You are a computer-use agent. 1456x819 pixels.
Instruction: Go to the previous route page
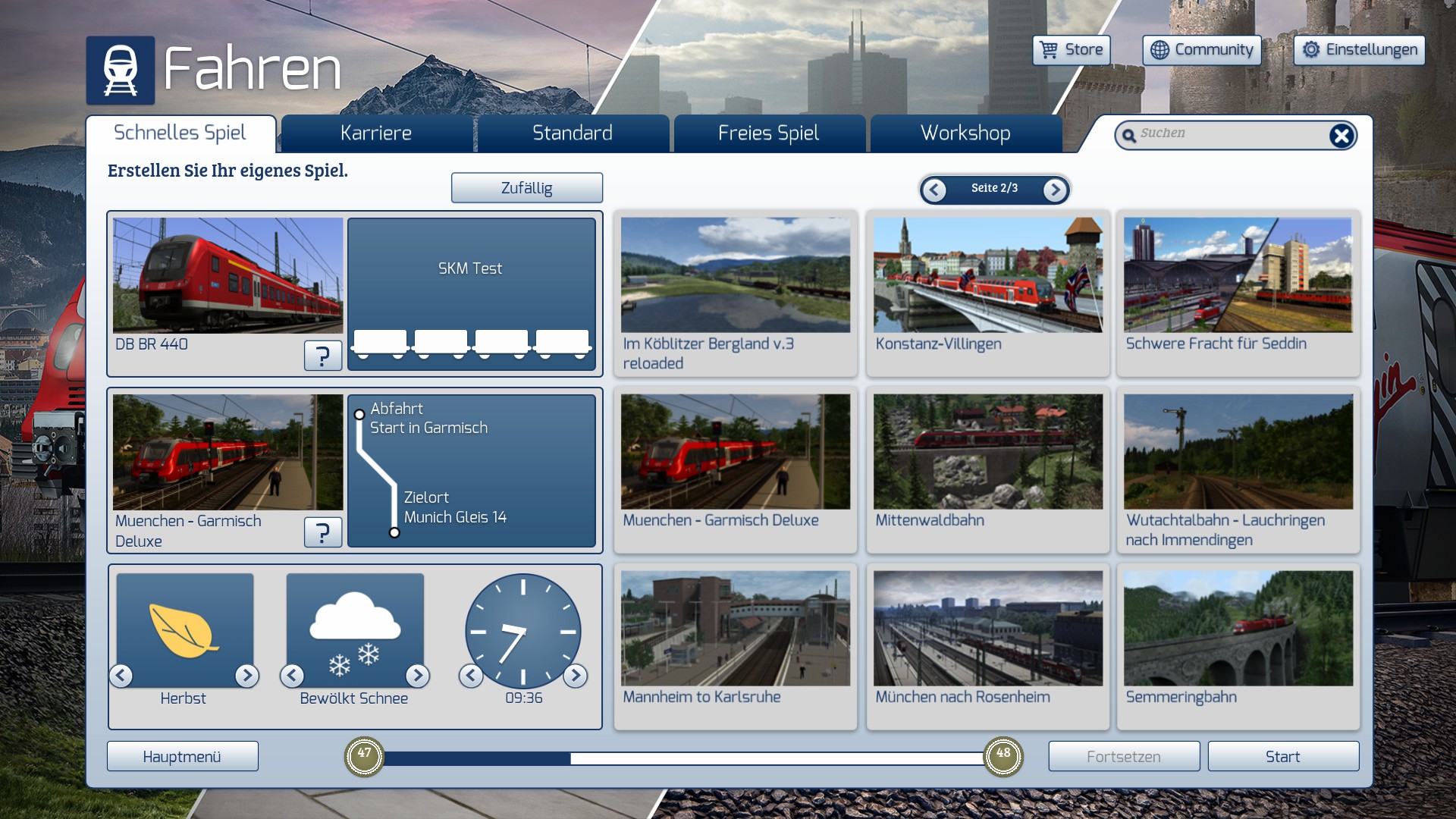pyautogui.click(x=934, y=190)
